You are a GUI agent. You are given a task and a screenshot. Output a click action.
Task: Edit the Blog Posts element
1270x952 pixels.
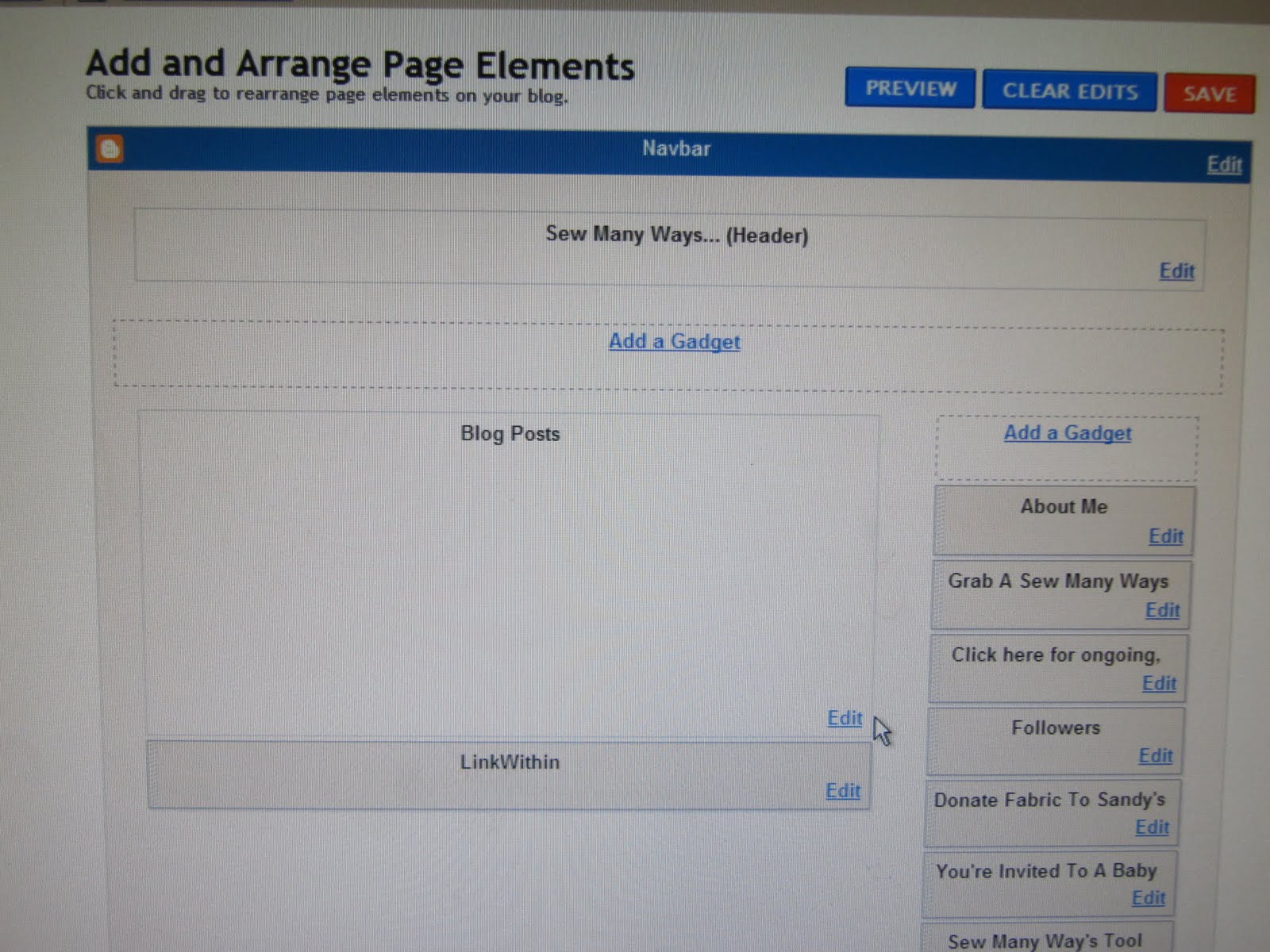coord(844,718)
